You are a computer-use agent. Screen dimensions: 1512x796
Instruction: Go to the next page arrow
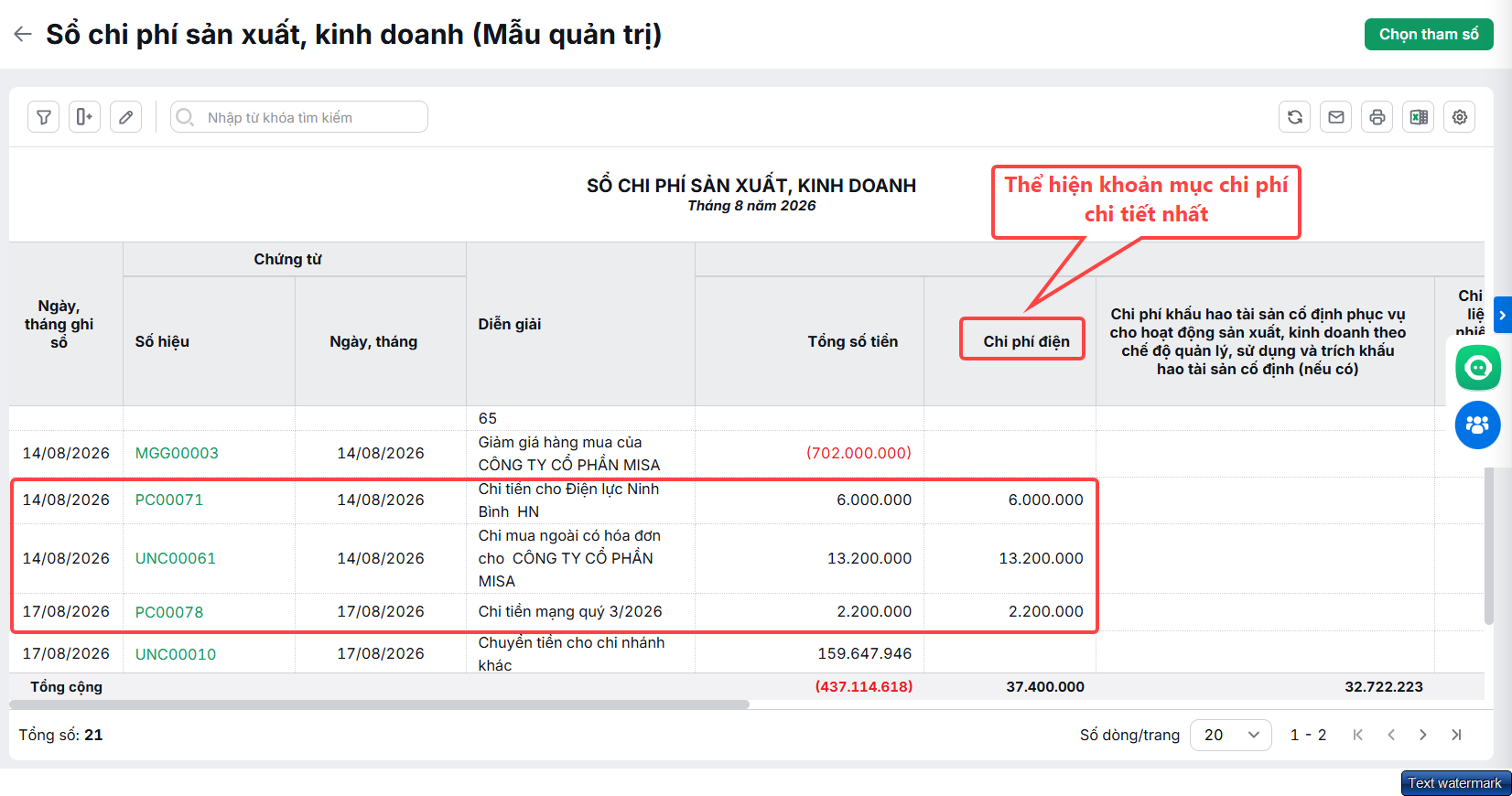[1422, 735]
